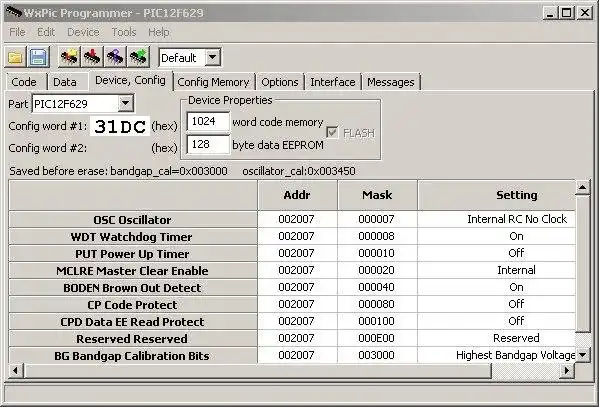Select the CP Code Protect row header
599x407 pixels.
[x=133, y=305]
